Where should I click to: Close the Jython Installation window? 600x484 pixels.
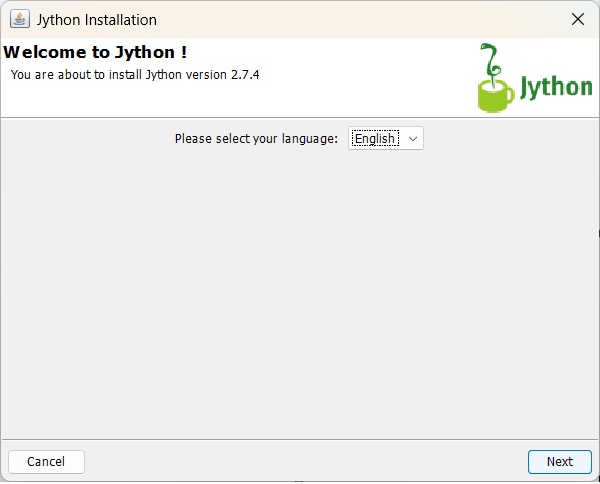577,19
